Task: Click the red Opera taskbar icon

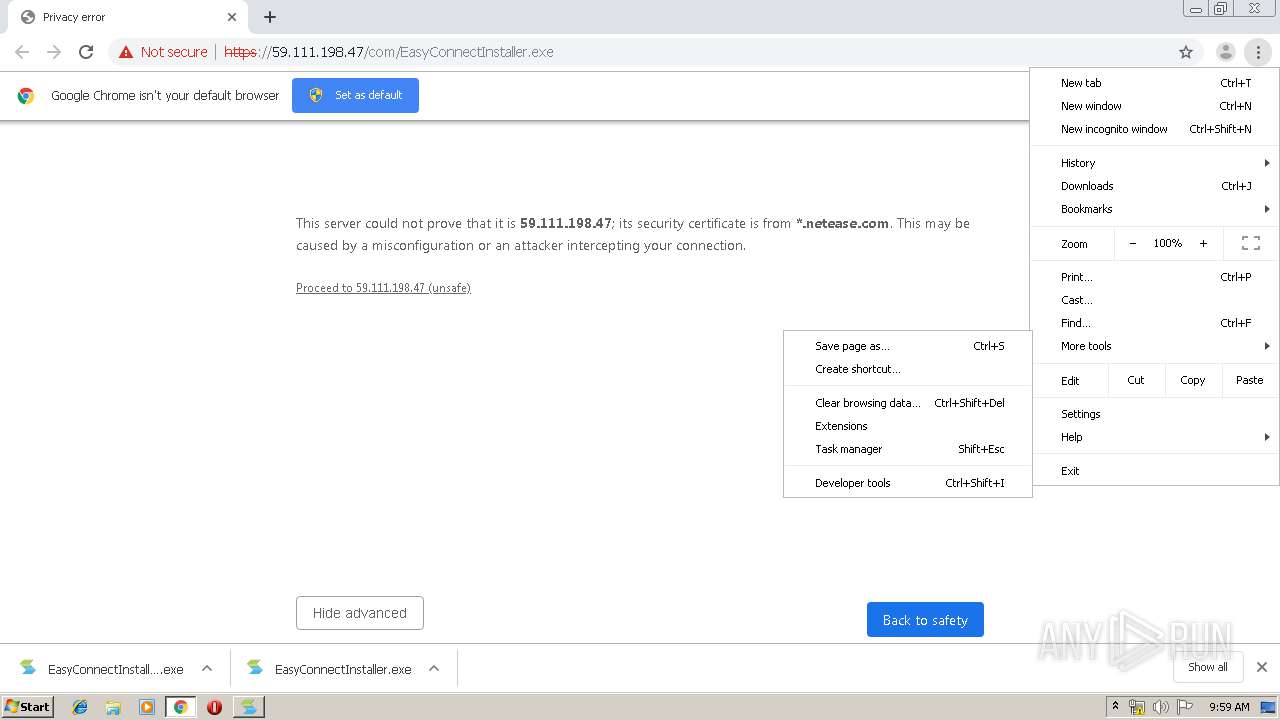Action: pyautogui.click(x=214, y=707)
